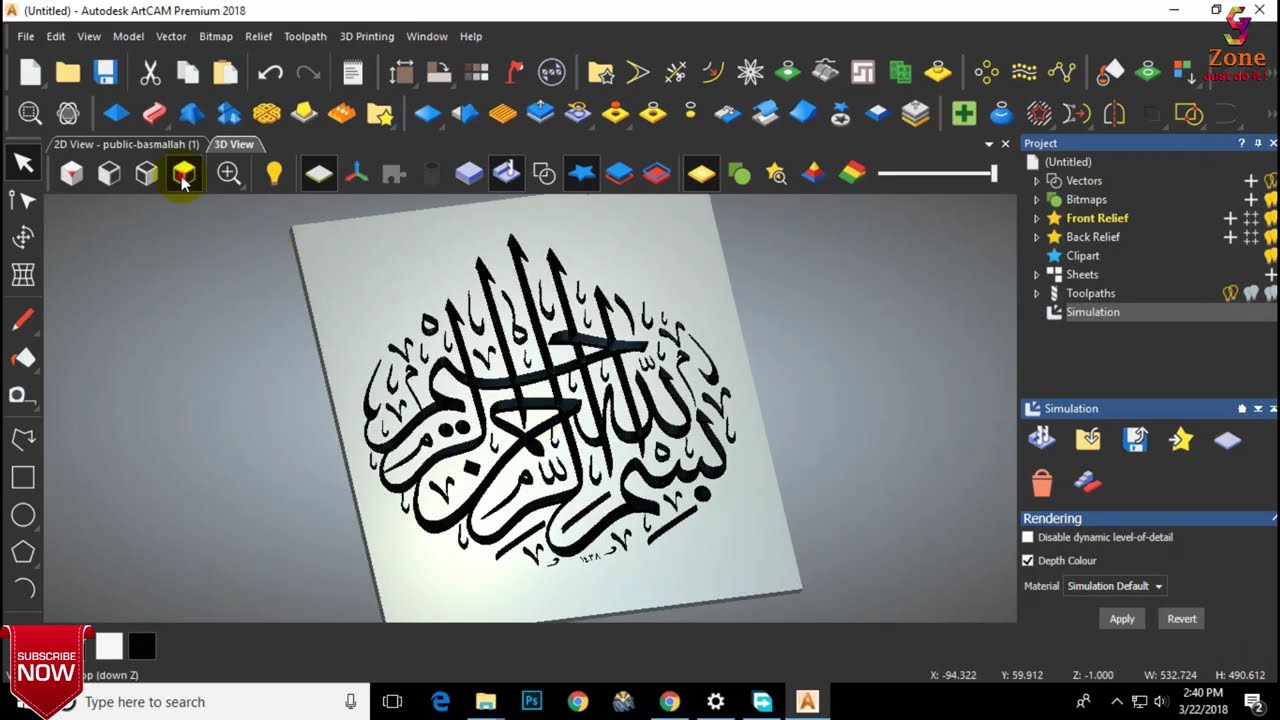
Task: Toggle Back Relief visibility bulb
Action: pyautogui.click(x=1272, y=237)
